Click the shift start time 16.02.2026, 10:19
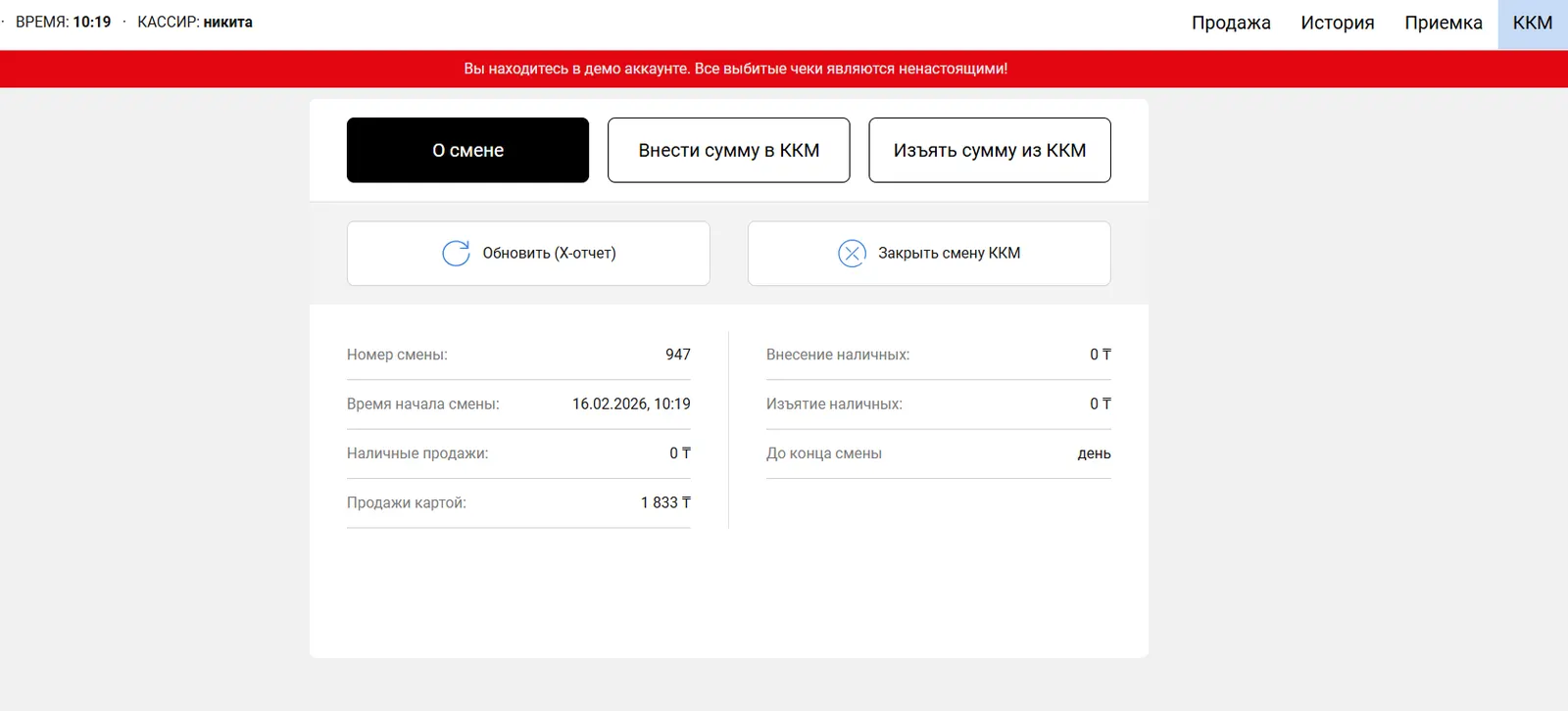 tap(631, 404)
